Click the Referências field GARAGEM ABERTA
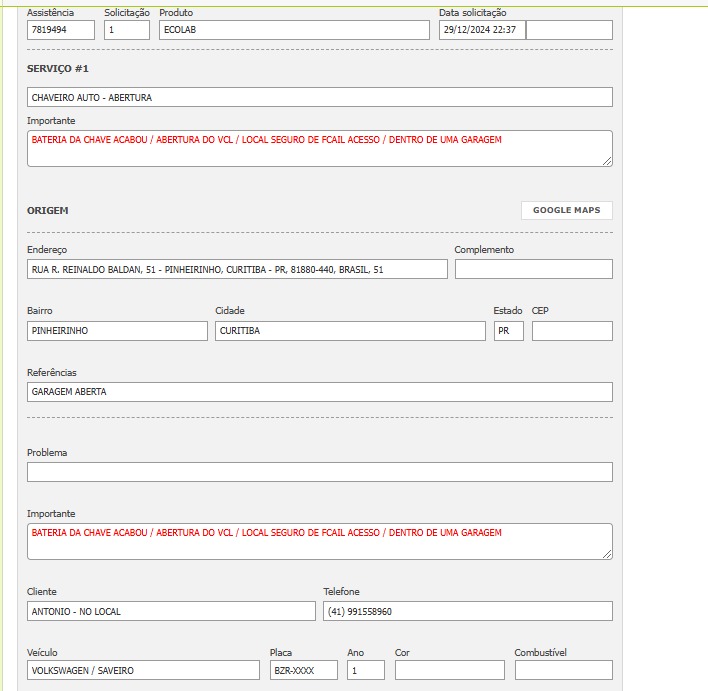The width and height of the screenshot is (708, 691). coord(319,392)
